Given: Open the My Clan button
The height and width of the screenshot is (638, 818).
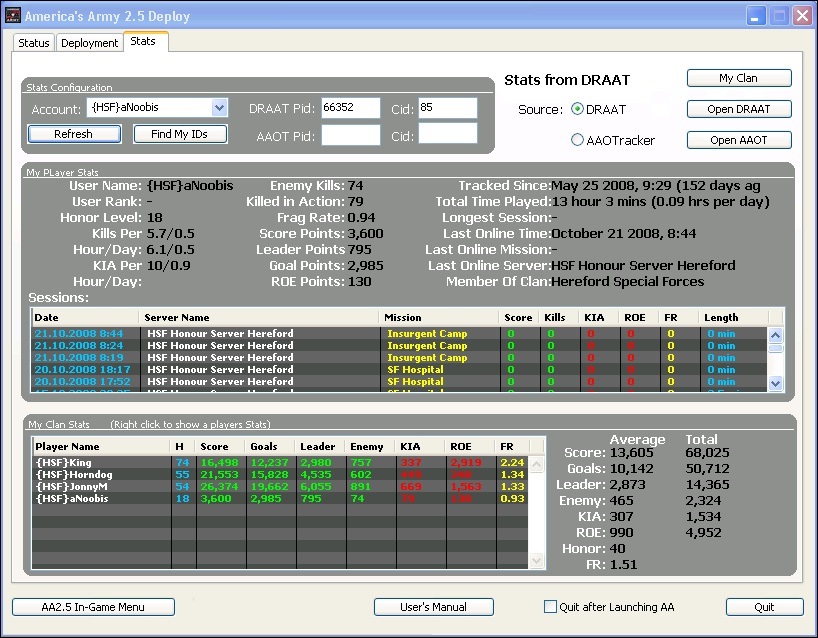Looking at the screenshot, I should pyautogui.click(x=739, y=78).
